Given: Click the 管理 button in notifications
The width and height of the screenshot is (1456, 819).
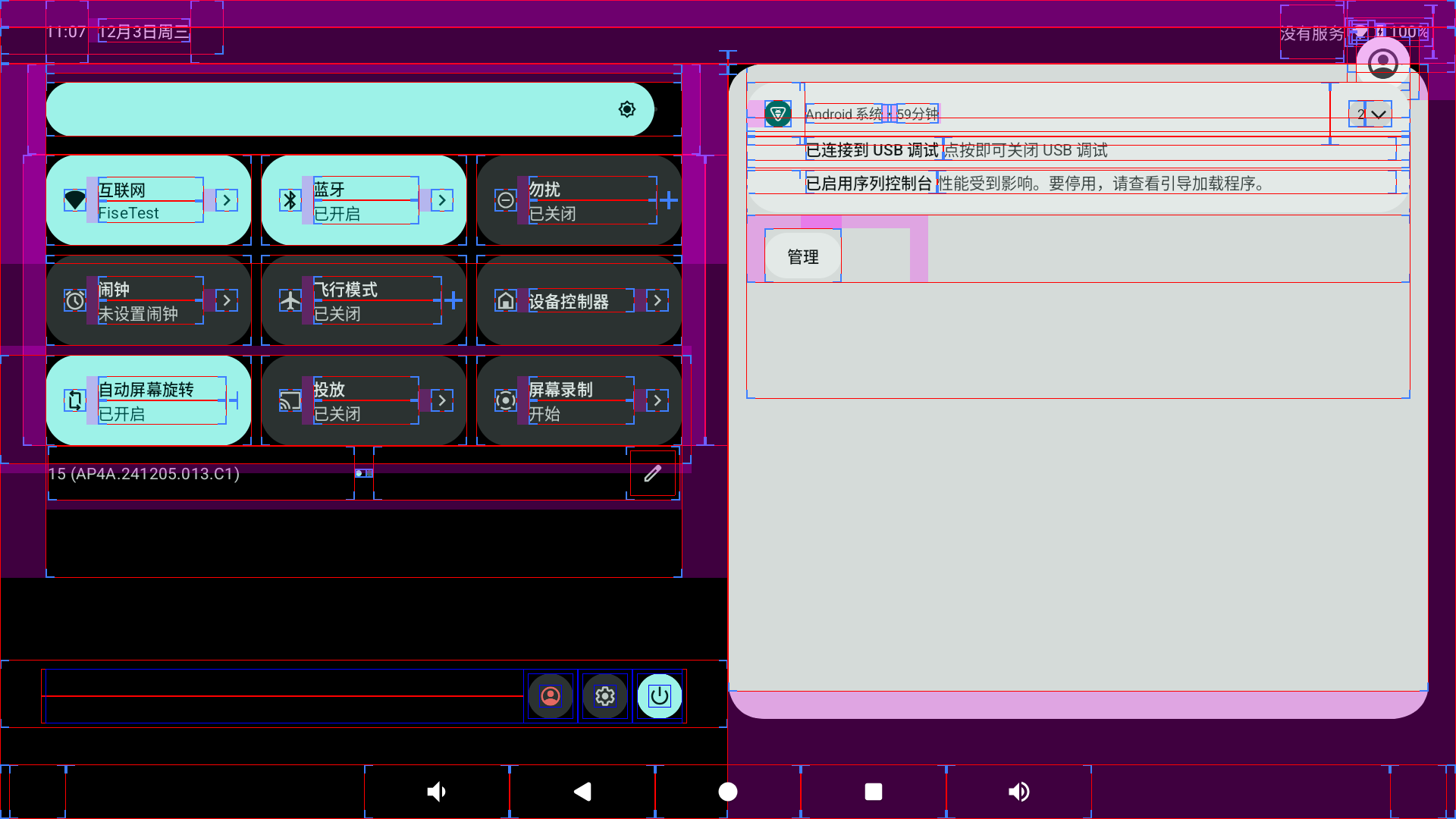Looking at the screenshot, I should tap(802, 256).
